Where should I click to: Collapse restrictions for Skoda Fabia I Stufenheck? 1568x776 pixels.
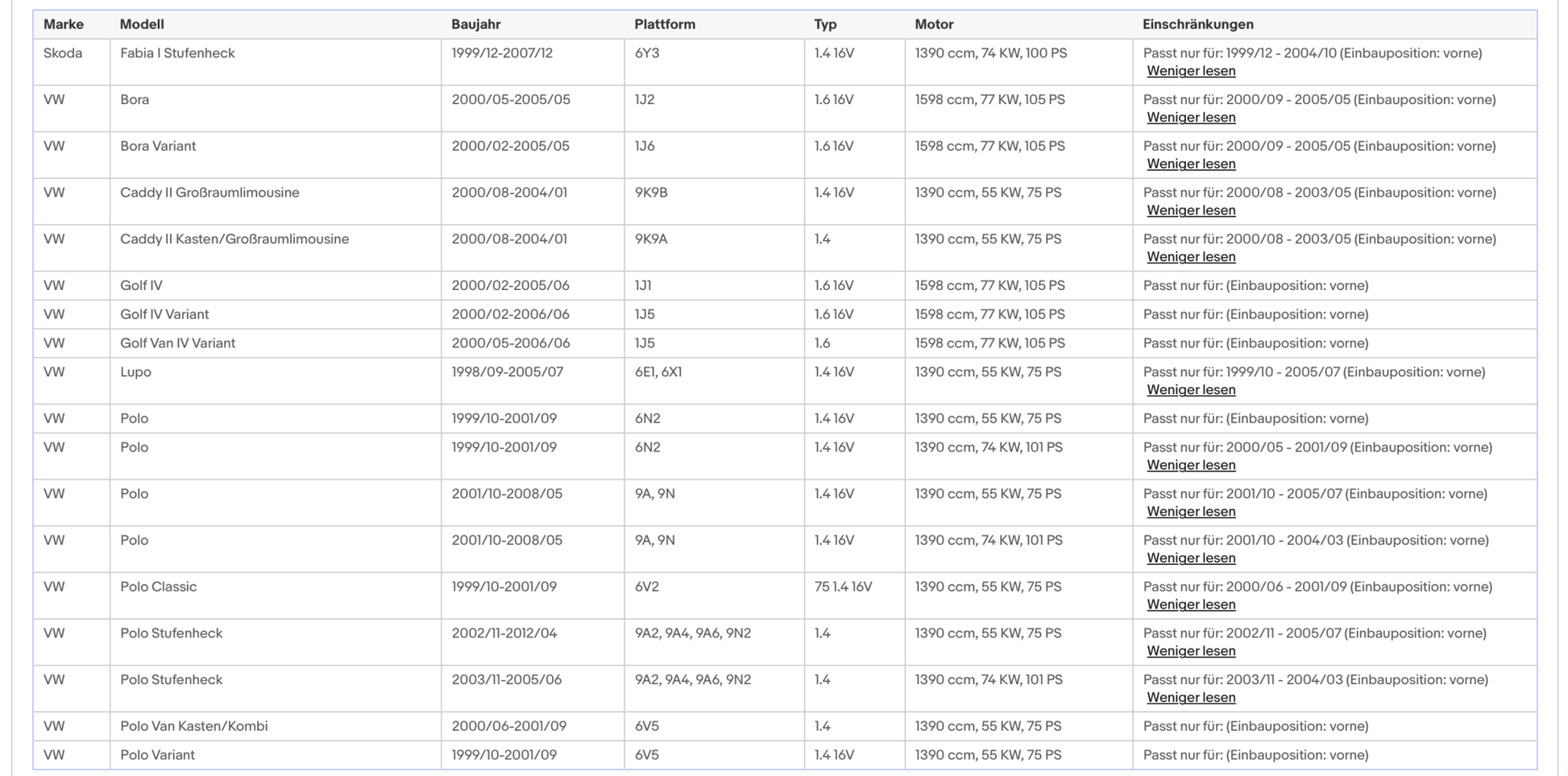[x=1190, y=71]
